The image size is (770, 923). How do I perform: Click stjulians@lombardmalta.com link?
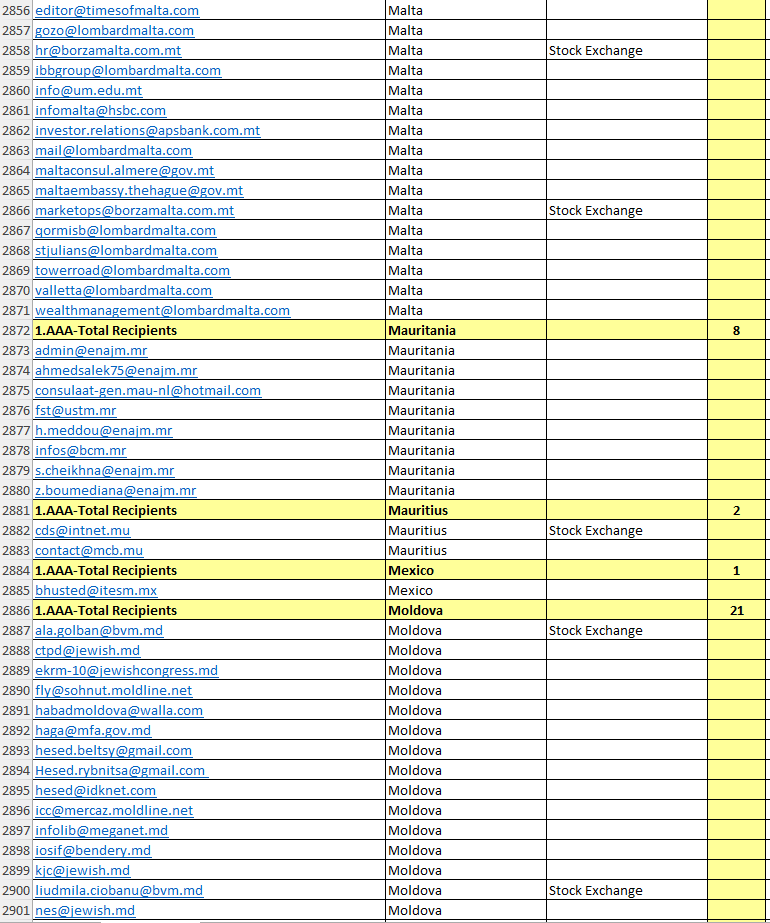pos(127,251)
